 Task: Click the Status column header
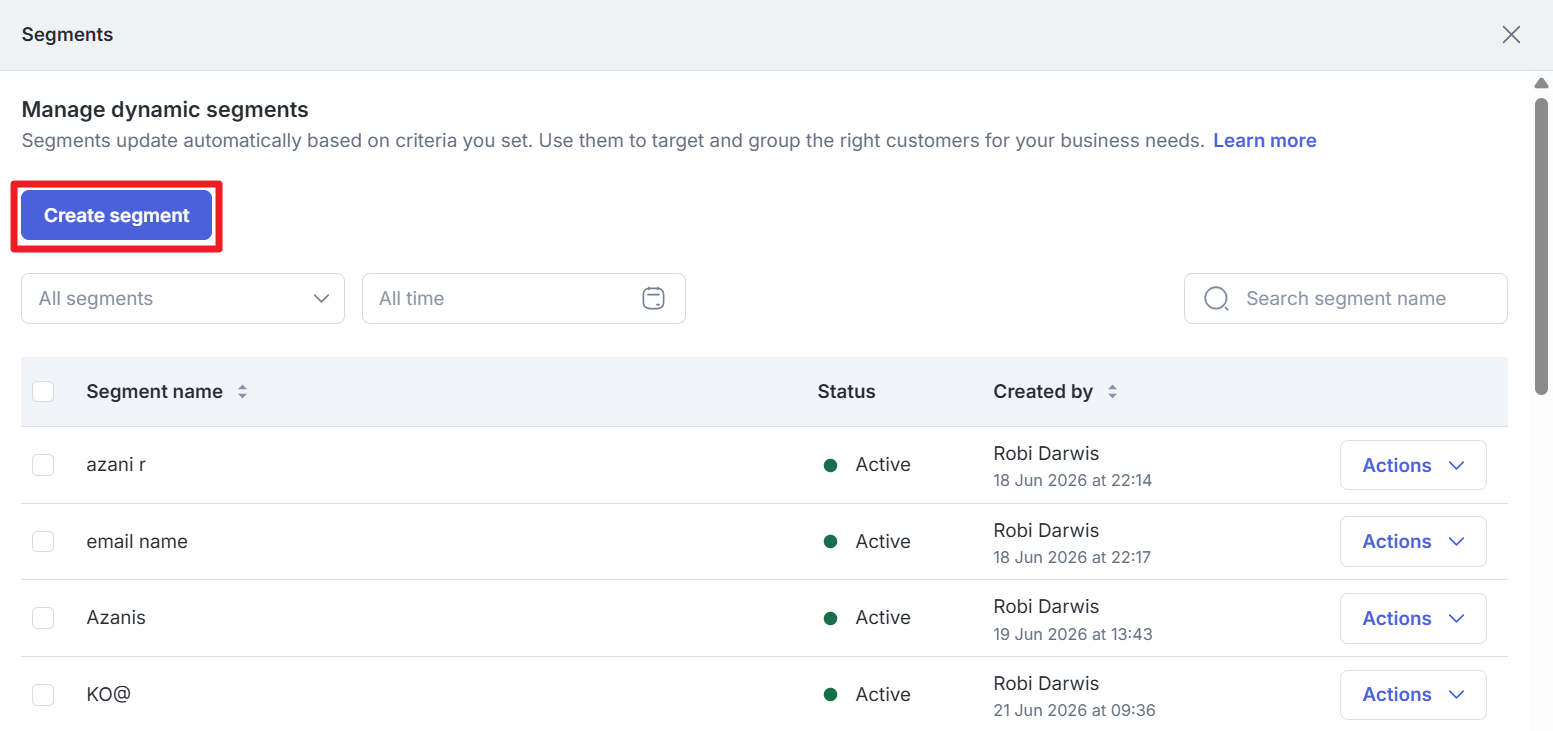[846, 392]
